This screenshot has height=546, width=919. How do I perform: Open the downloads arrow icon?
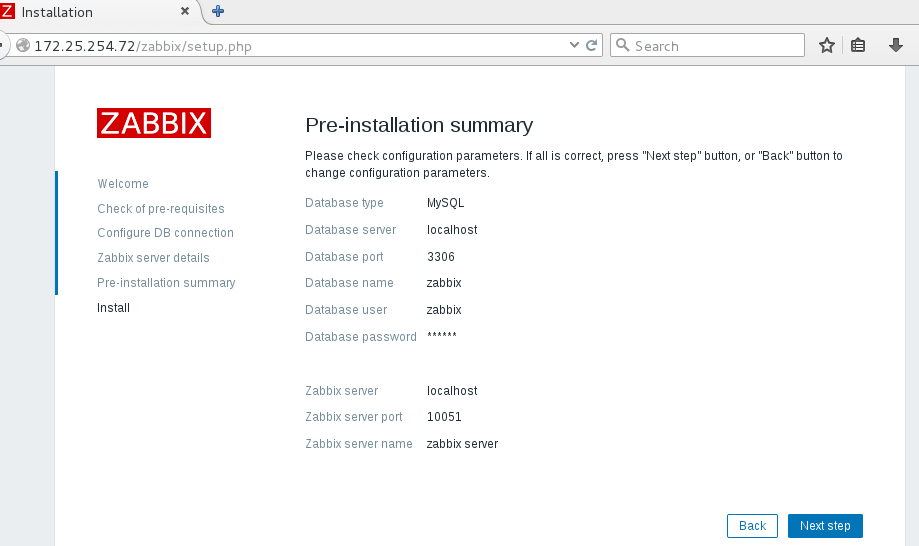pos(896,45)
